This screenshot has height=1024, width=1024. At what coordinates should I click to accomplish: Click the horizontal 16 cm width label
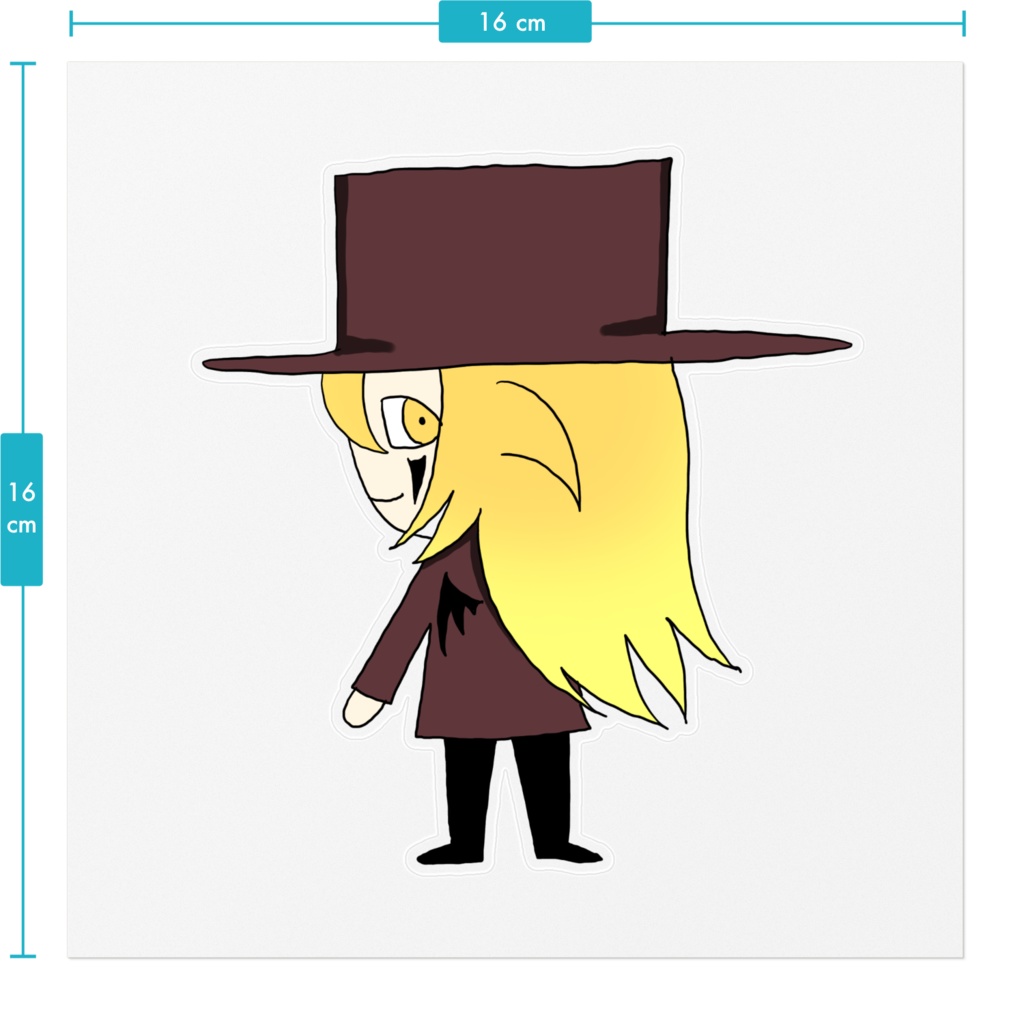[x=515, y=22]
